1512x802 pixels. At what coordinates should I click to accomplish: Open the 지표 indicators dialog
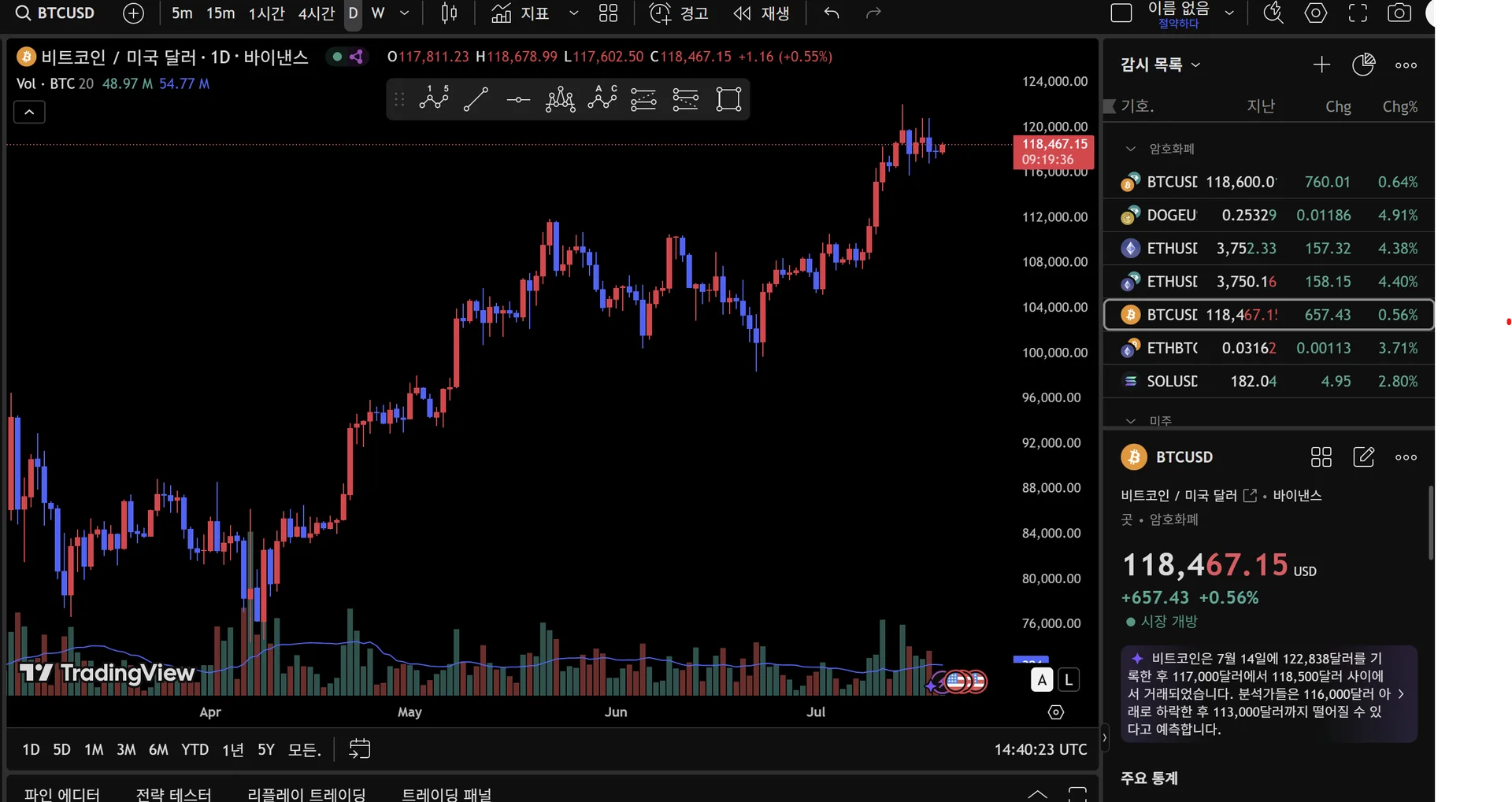(x=520, y=13)
